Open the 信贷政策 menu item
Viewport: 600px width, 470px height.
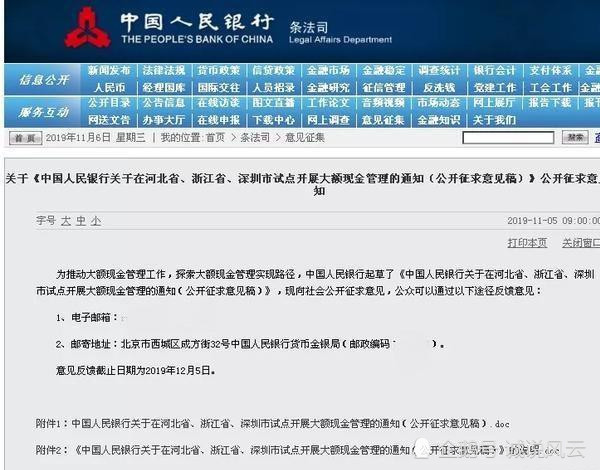click(x=273, y=70)
